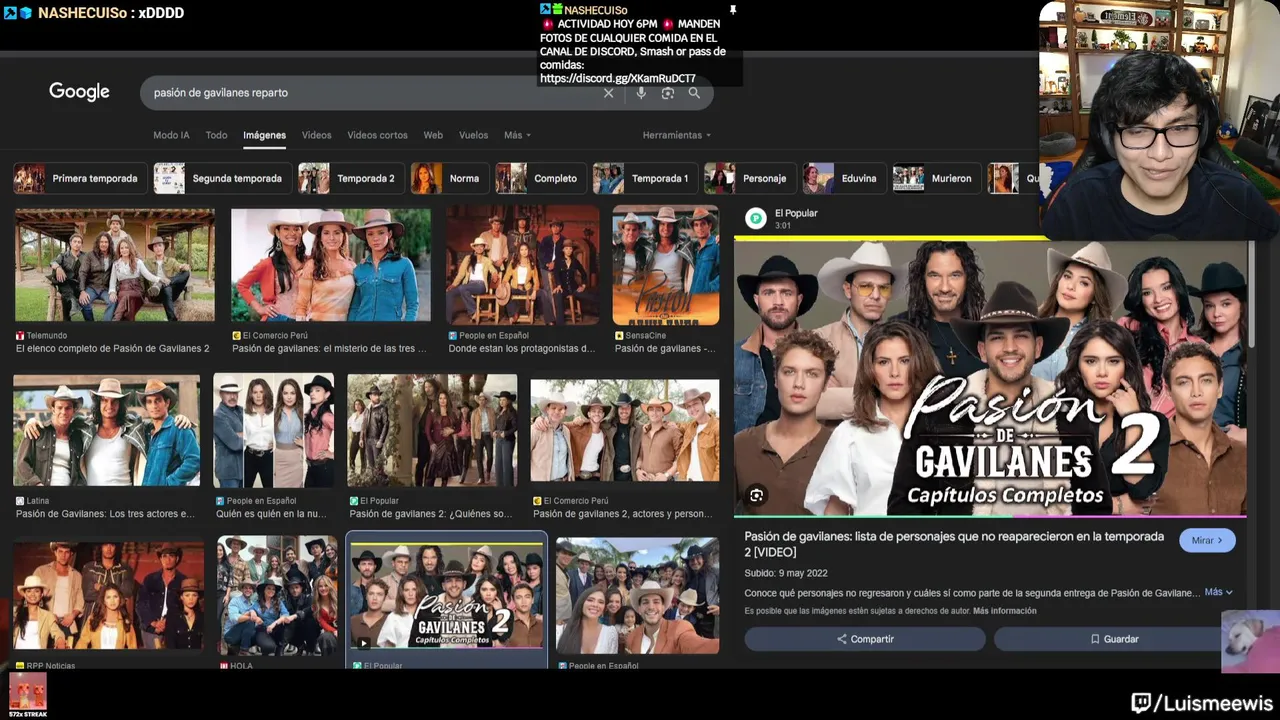
Task: Open large Pasión de Gavilanes 2 preview image
Action: pos(990,377)
